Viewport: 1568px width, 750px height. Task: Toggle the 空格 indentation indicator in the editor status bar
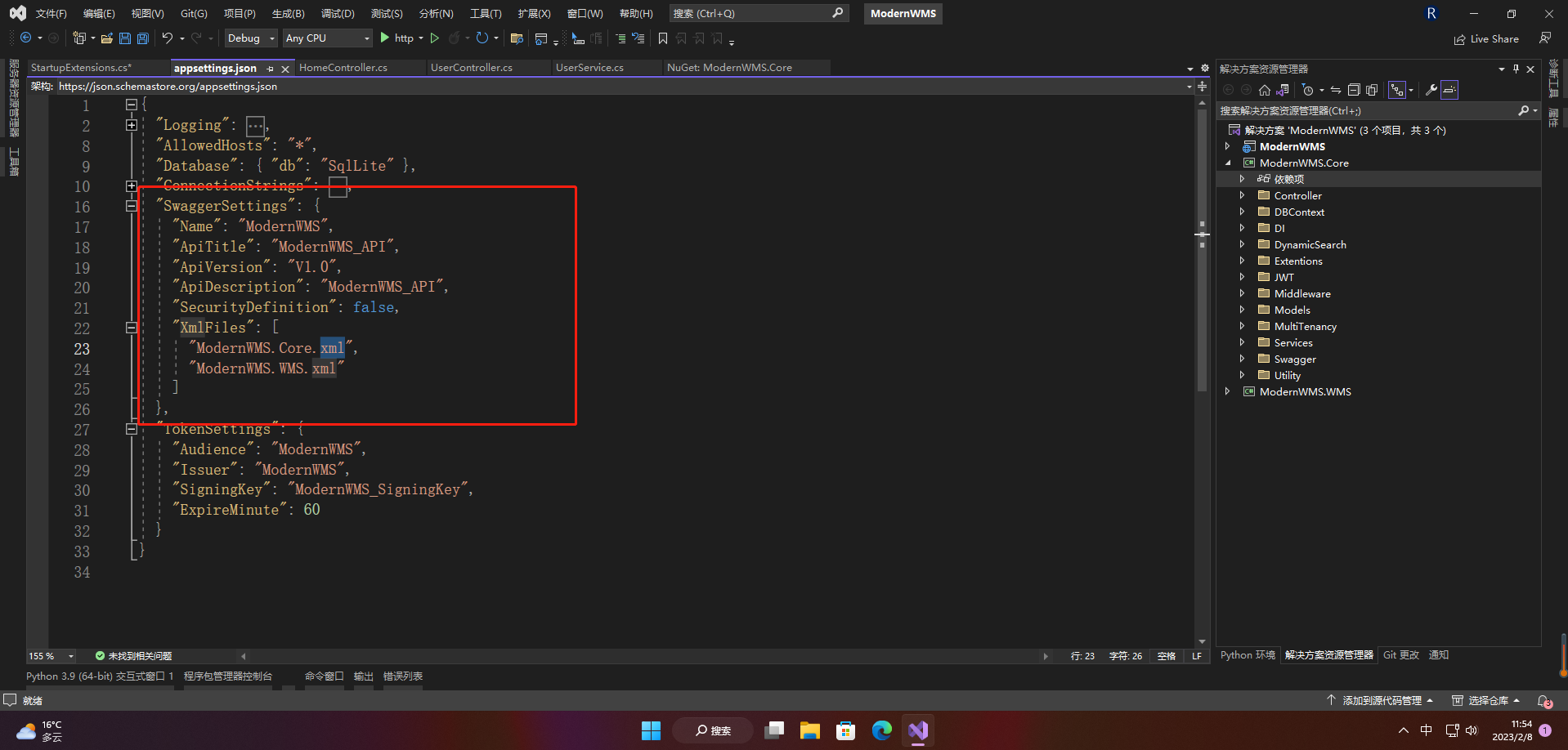(1167, 656)
